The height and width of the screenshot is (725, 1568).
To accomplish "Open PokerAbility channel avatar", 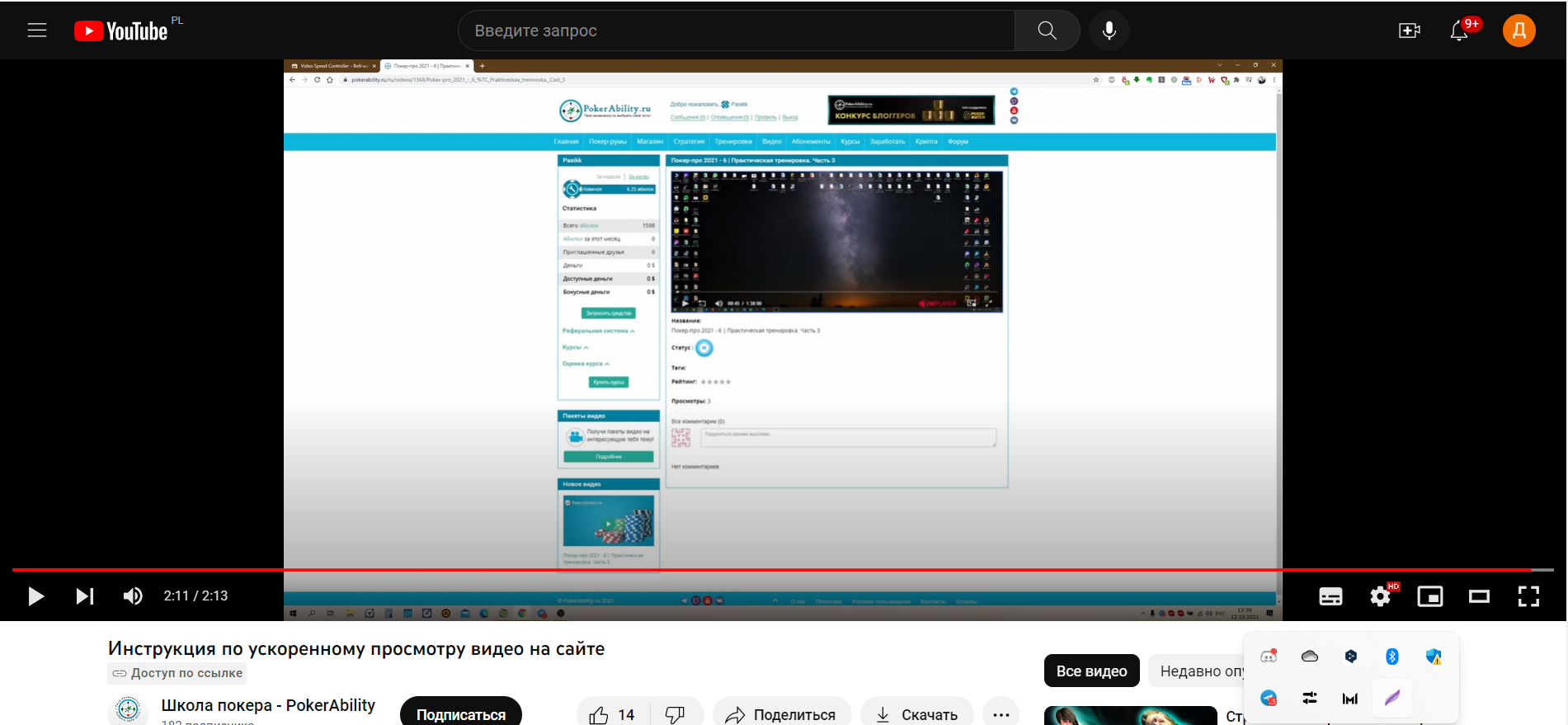I will [128, 709].
